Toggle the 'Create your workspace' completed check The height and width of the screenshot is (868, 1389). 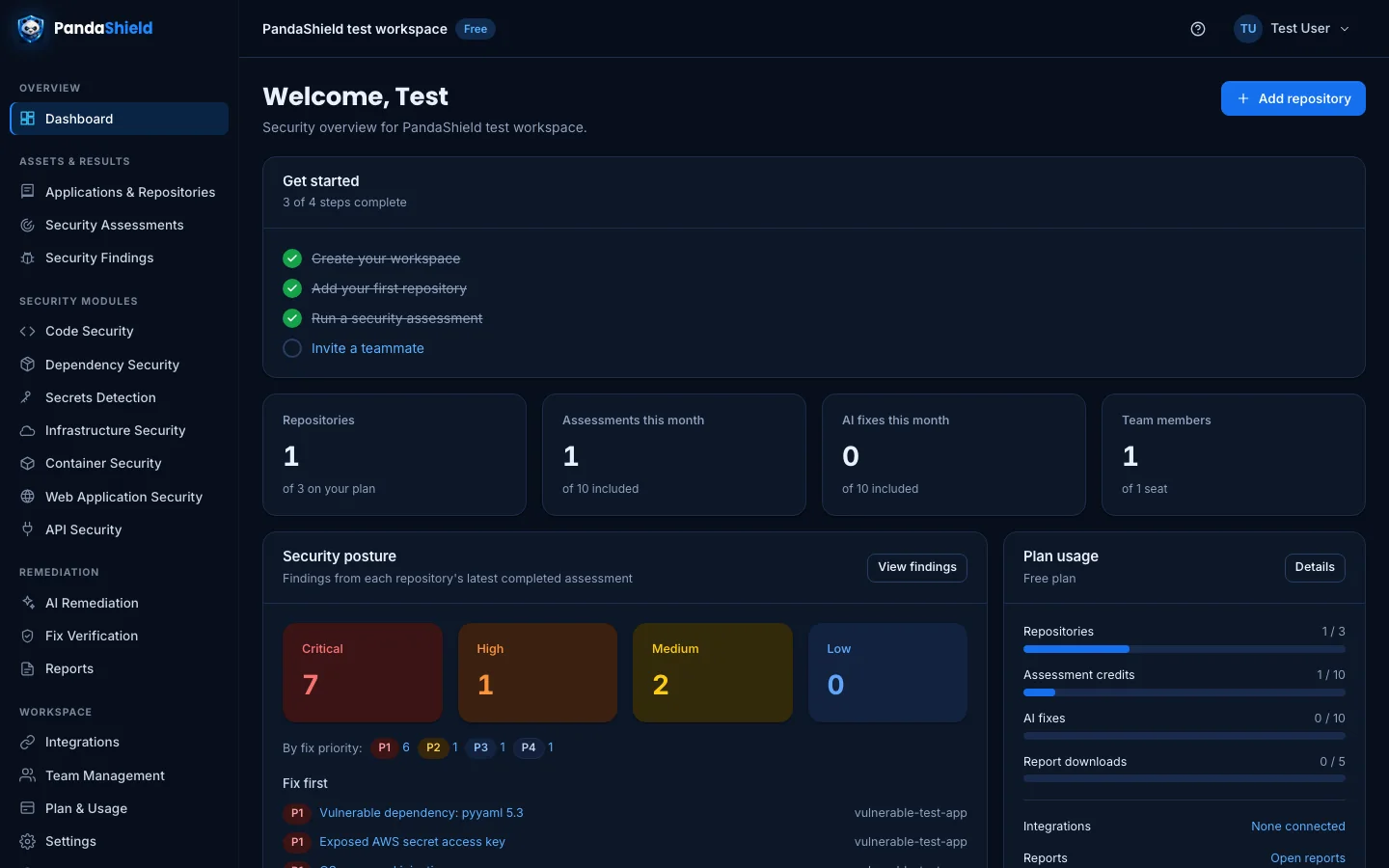(x=292, y=258)
